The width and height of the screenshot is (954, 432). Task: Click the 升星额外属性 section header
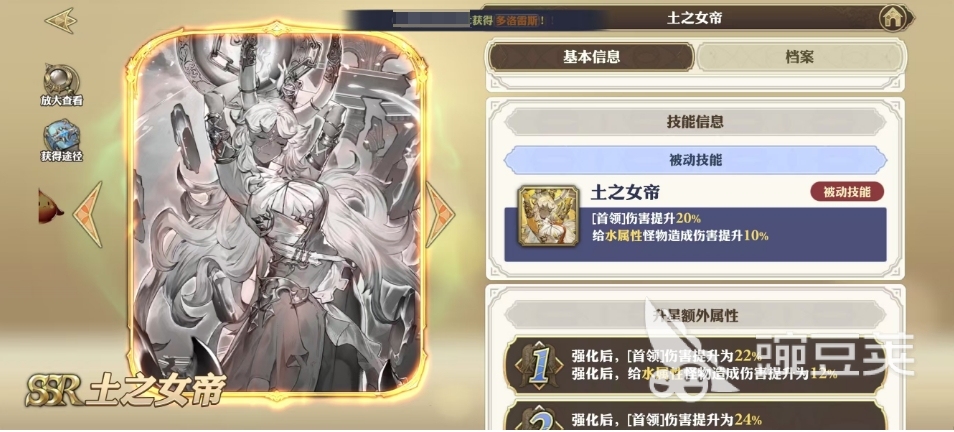pyautogui.click(x=695, y=315)
